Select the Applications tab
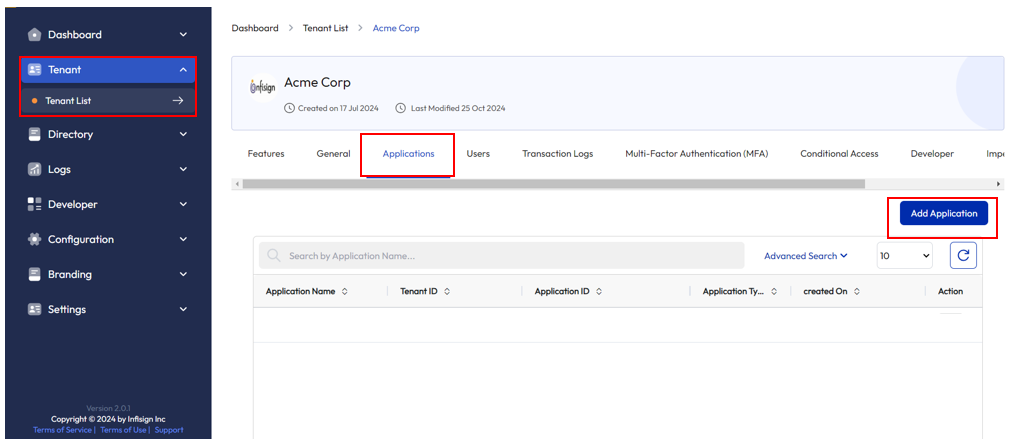Image resolution: width=1023 pixels, height=442 pixels. [x=408, y=154]
